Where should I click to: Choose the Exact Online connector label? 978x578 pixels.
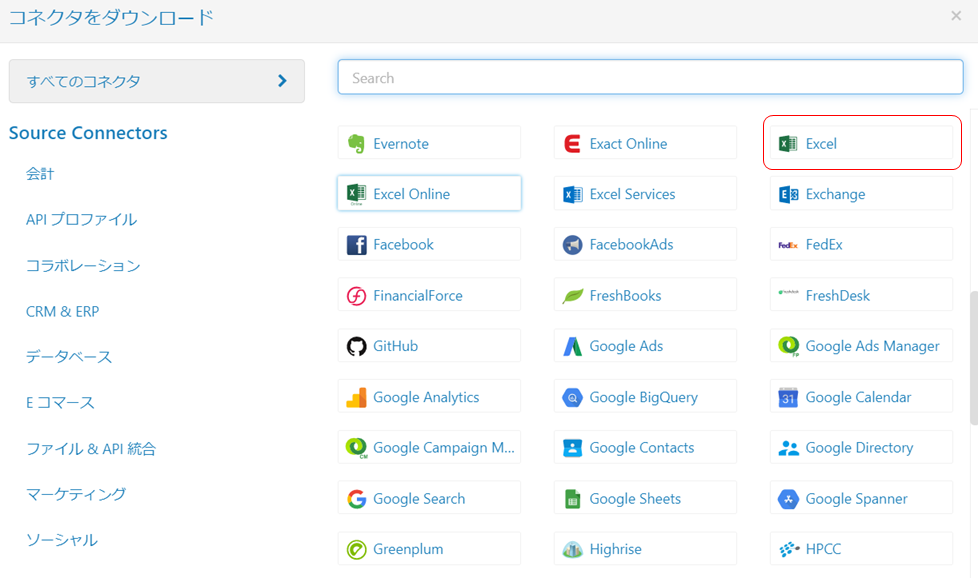click(x=628, y=144)
